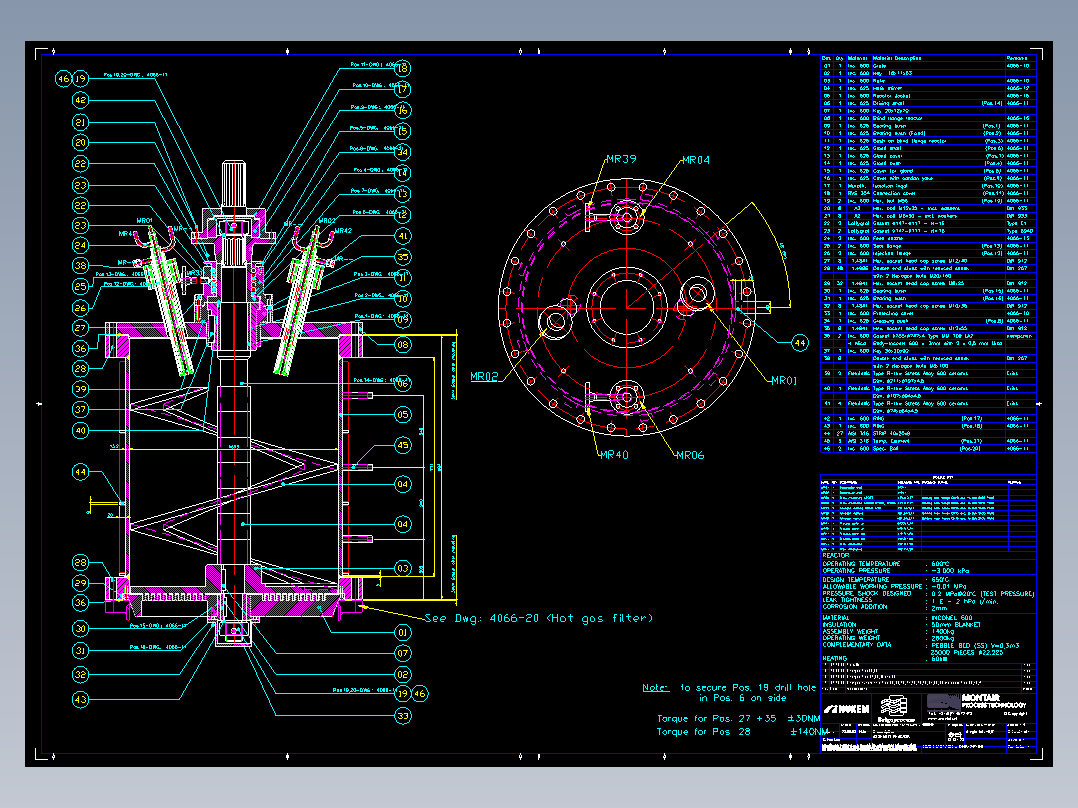
Task: Select part balloon number 05
Action: (403, 415)
